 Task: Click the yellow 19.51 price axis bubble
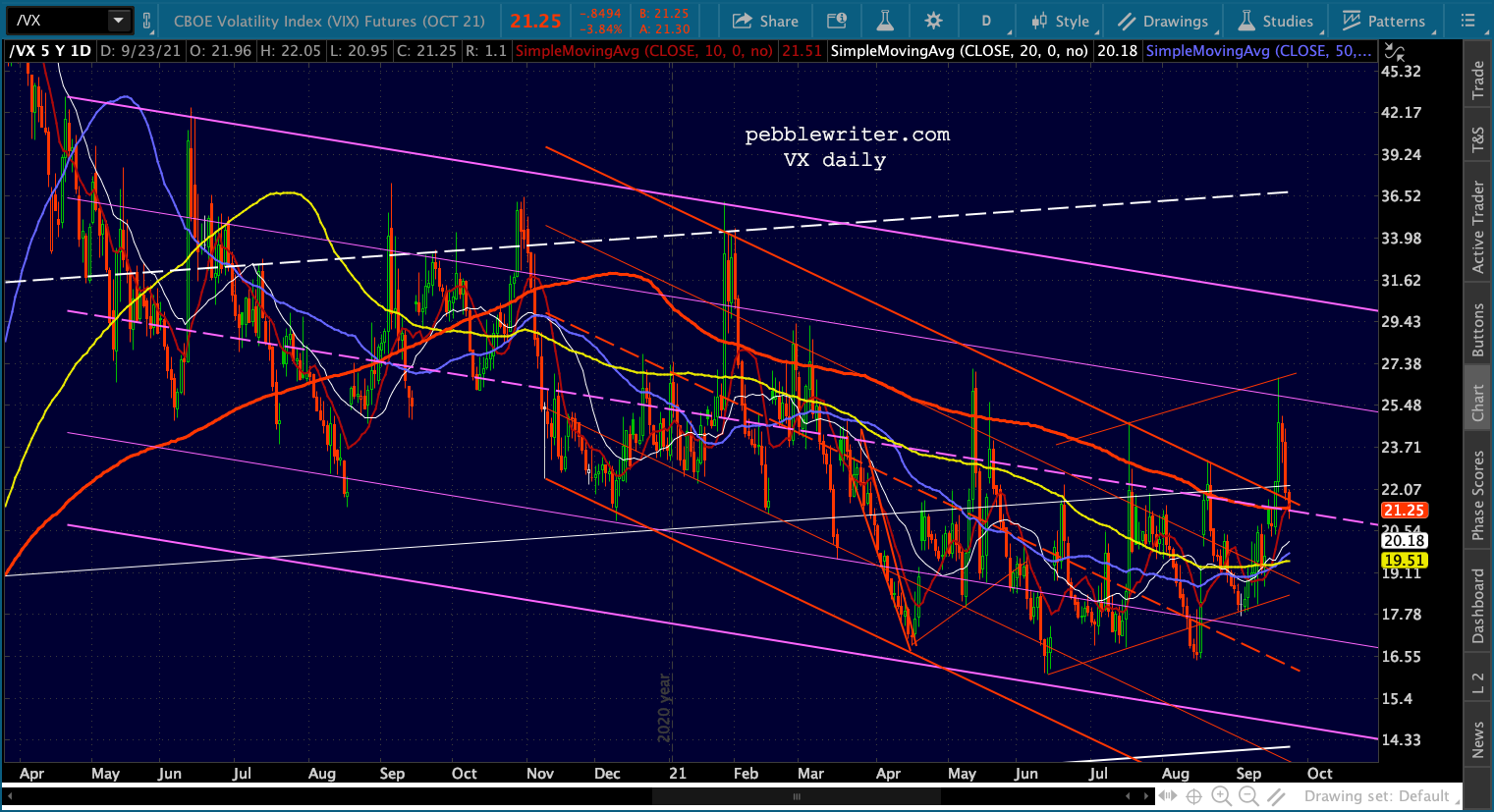coord(1404,561)
